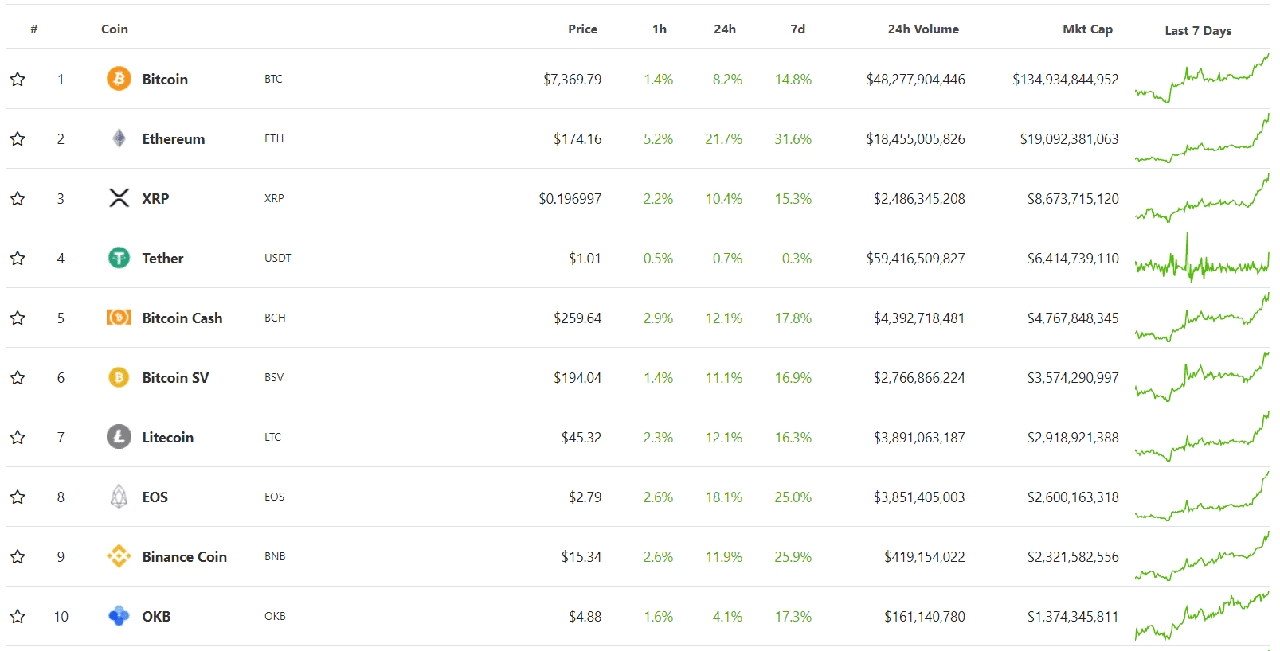1280x651 pixels.
Task: Open the XRP coin name link
Action: pyautogui.click(x=156, y=198)
